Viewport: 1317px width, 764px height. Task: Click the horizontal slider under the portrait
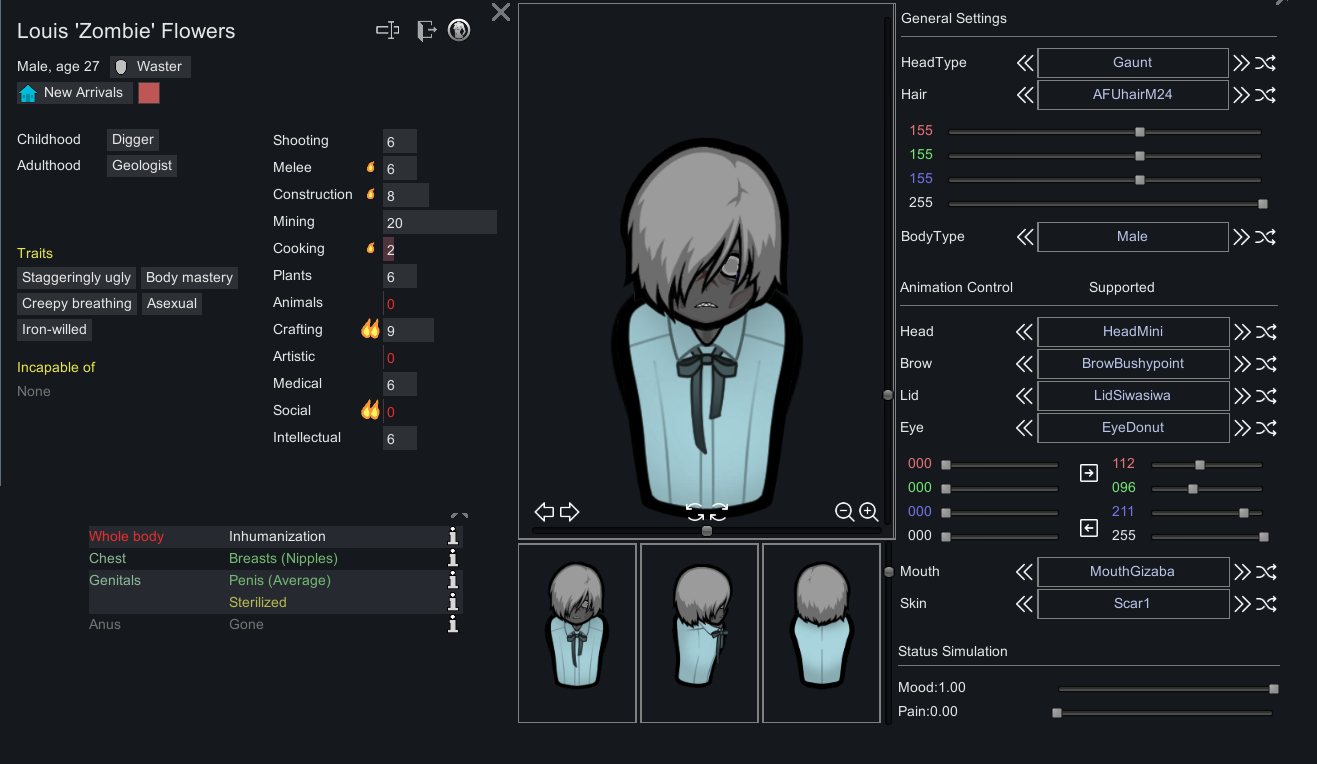pos(706,532)
